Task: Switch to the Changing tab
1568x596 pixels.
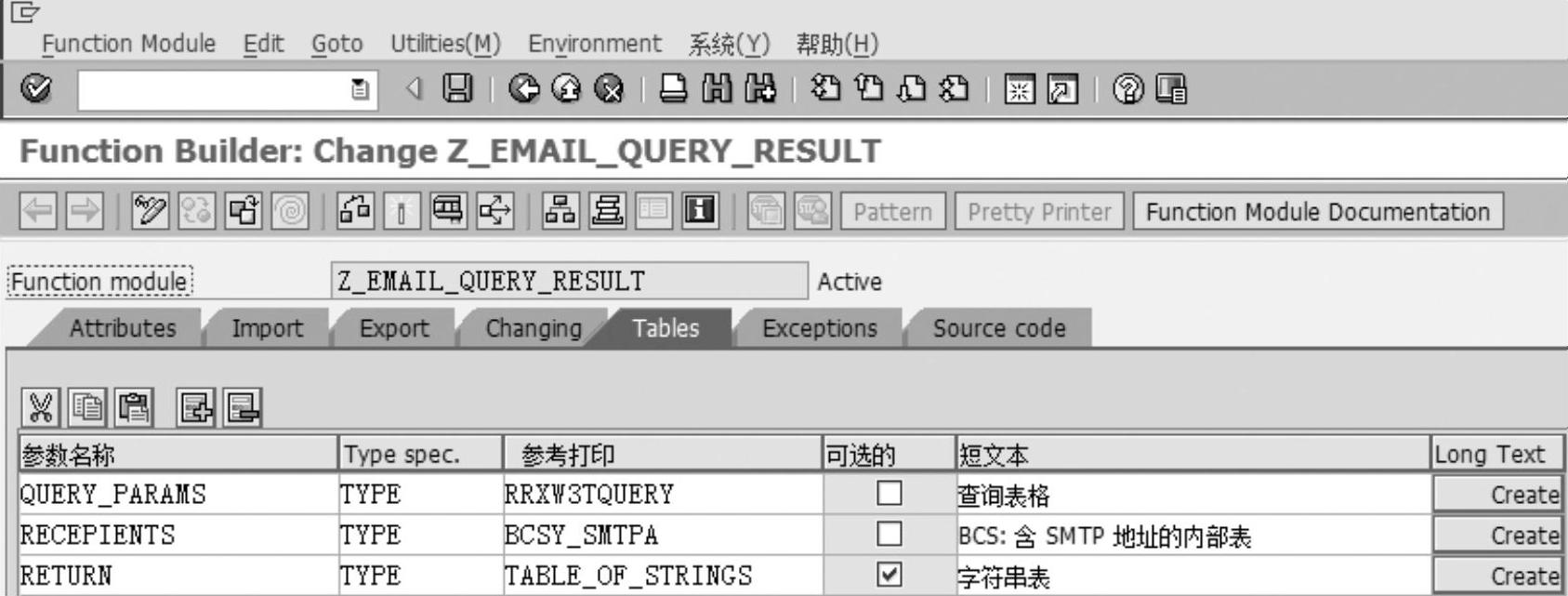Action: pyautogui.click(x=534, y=328)
